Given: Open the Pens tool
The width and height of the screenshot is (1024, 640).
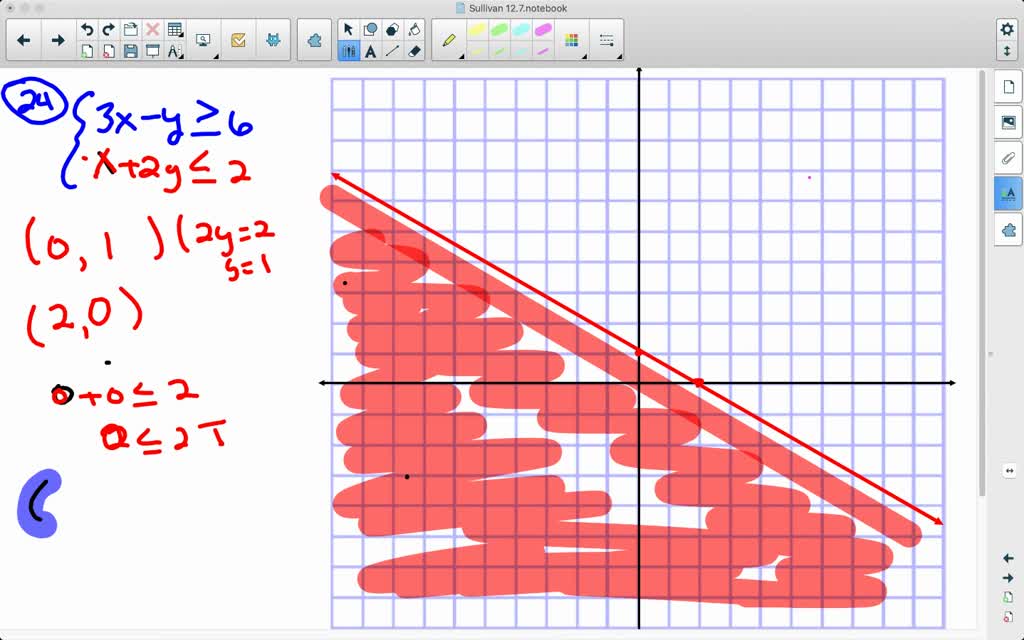Looking at the screenshot, I should click(348, 48).
